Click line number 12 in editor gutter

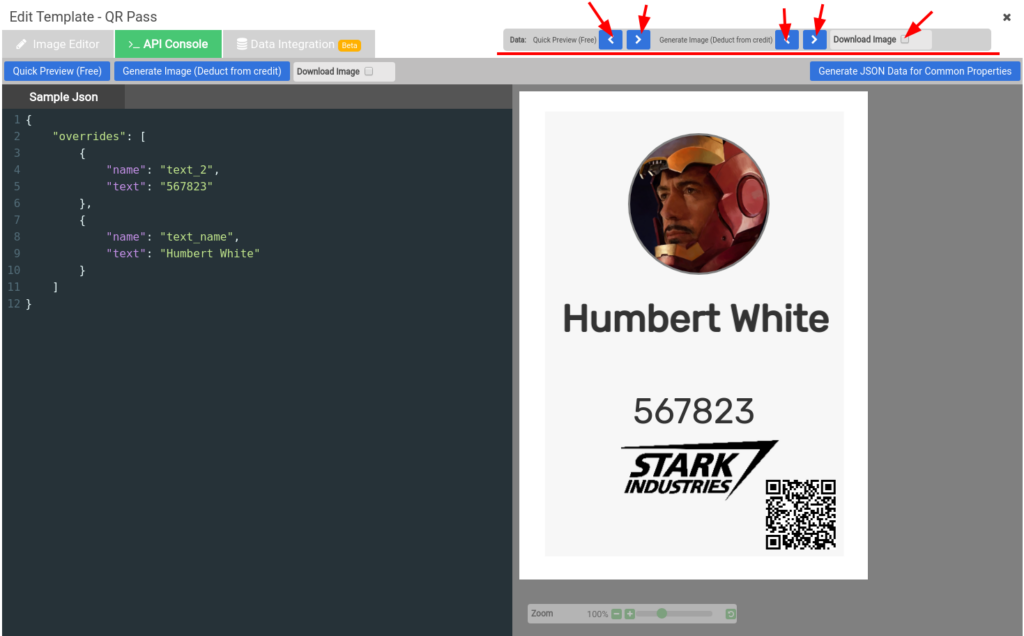coord(14,304)
